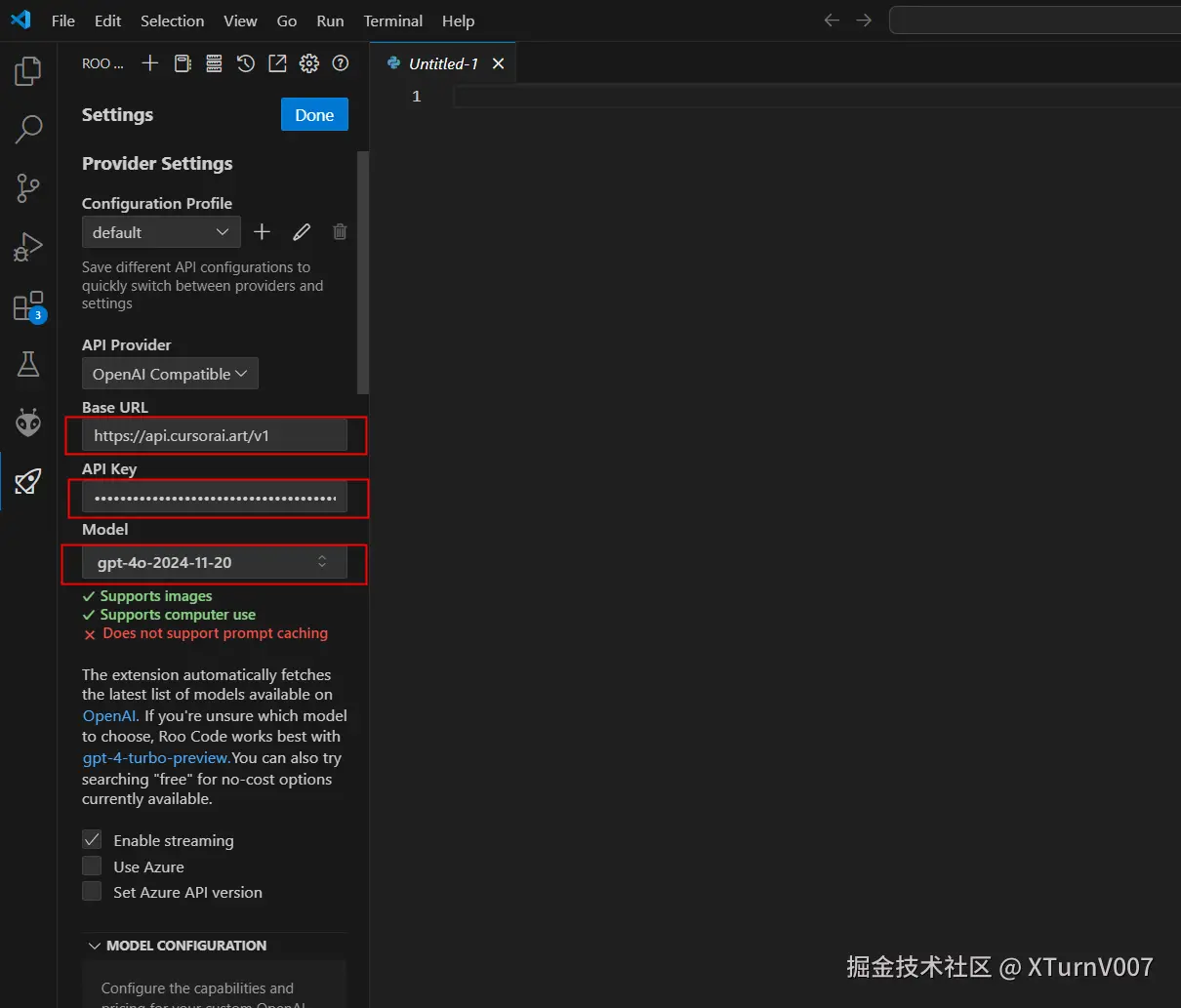Enable the Use Azure option
The image size is (1181, 1008).
[91, 866]
